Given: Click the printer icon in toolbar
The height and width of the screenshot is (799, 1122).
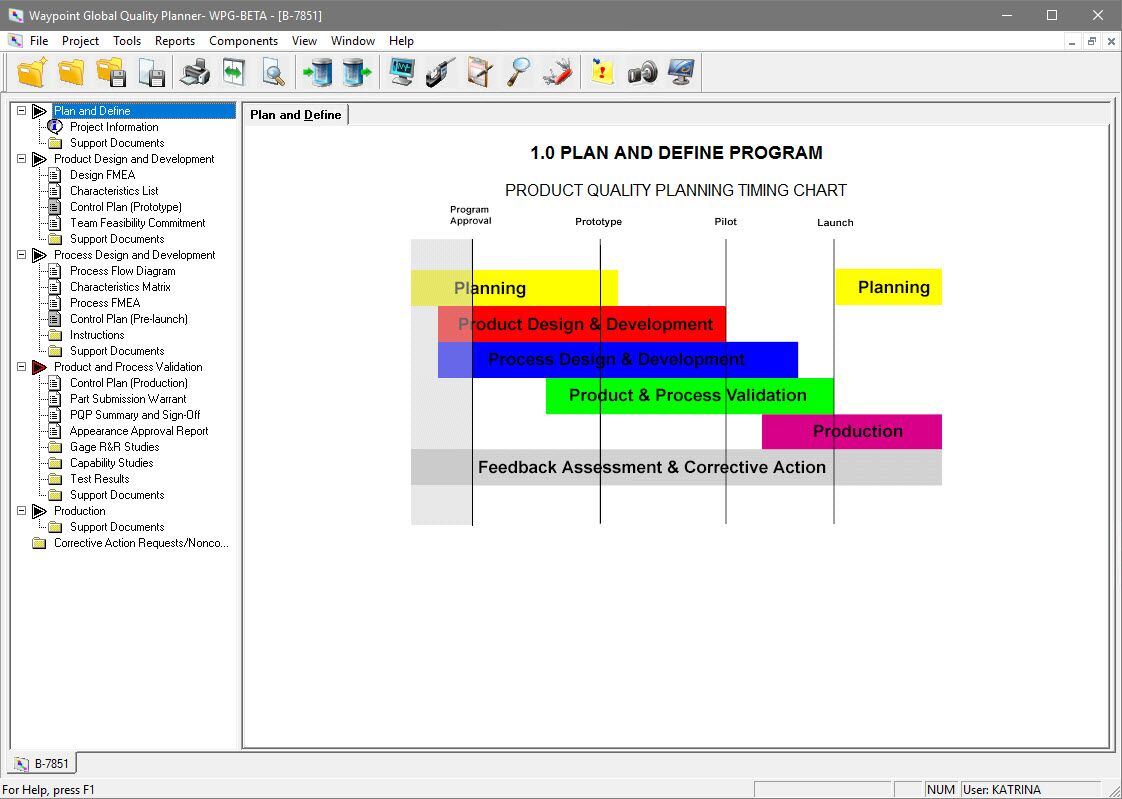Looking at the screenshot, I should 194,72.
